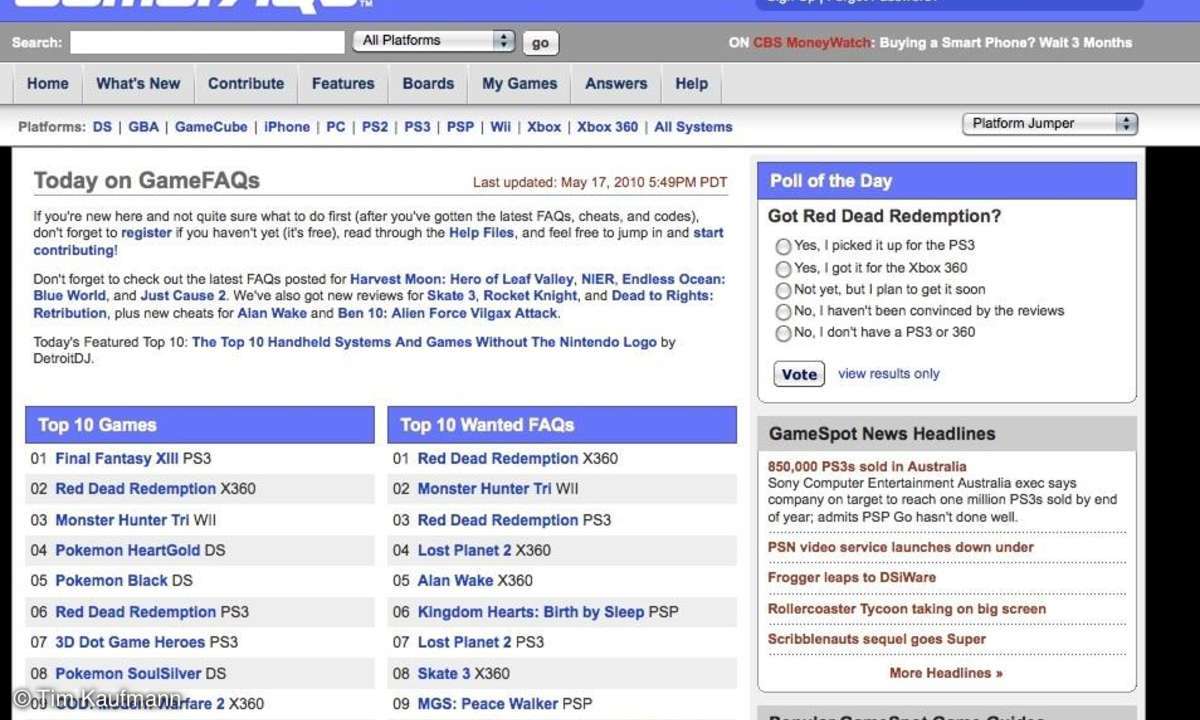Open PS3 in the Platforms bar
The height and width of the screenshot is (720, 1200).
(418, 127)
